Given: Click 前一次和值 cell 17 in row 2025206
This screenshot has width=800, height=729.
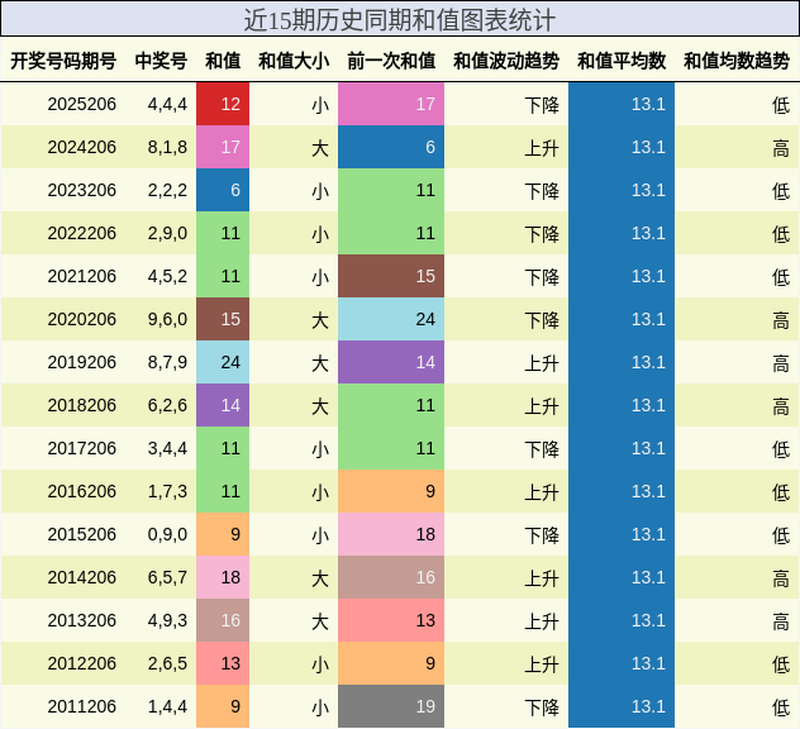Looking at the screenshot, I should pyautogui.click(x=391, y=104).
